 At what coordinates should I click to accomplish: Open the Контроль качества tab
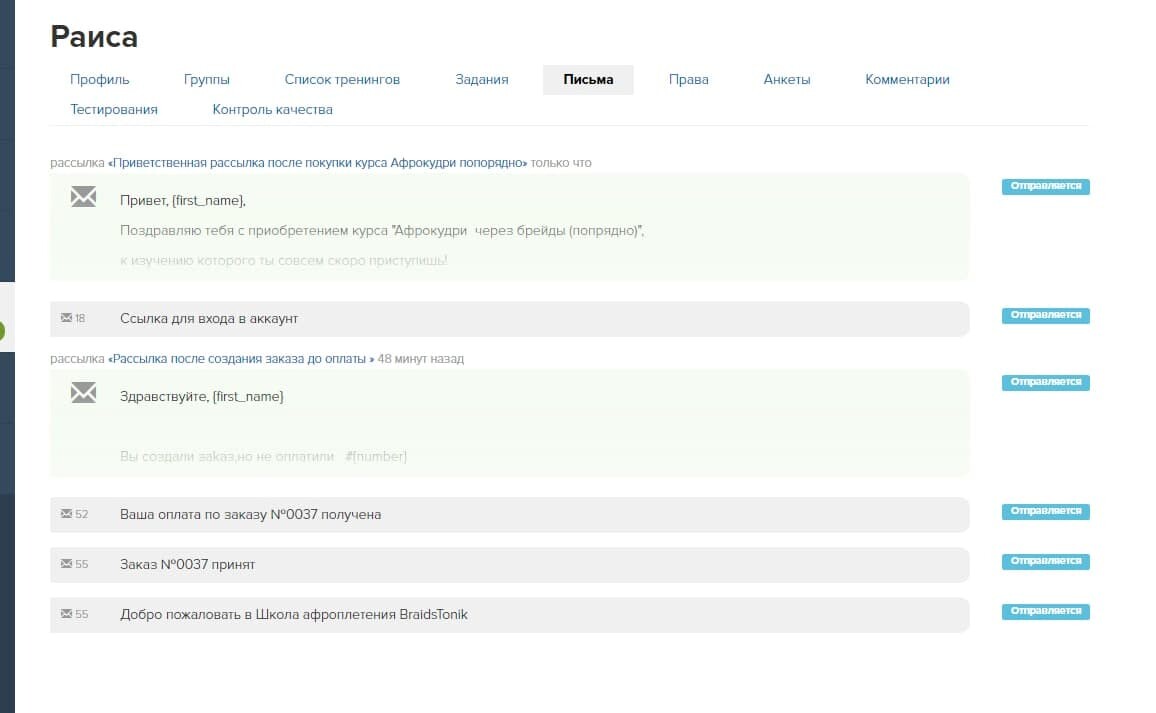point(272,110)
